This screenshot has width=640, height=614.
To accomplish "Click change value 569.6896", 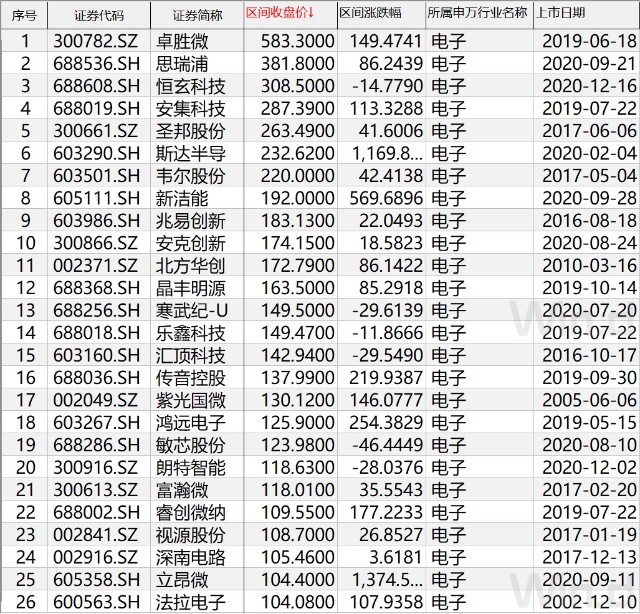I will click(x=386, y=198).
